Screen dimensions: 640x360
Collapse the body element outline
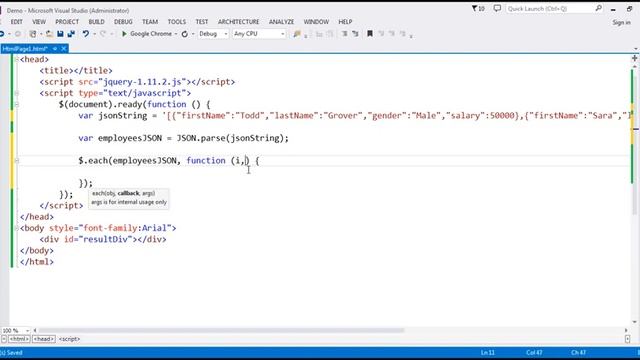coord(17,228)
